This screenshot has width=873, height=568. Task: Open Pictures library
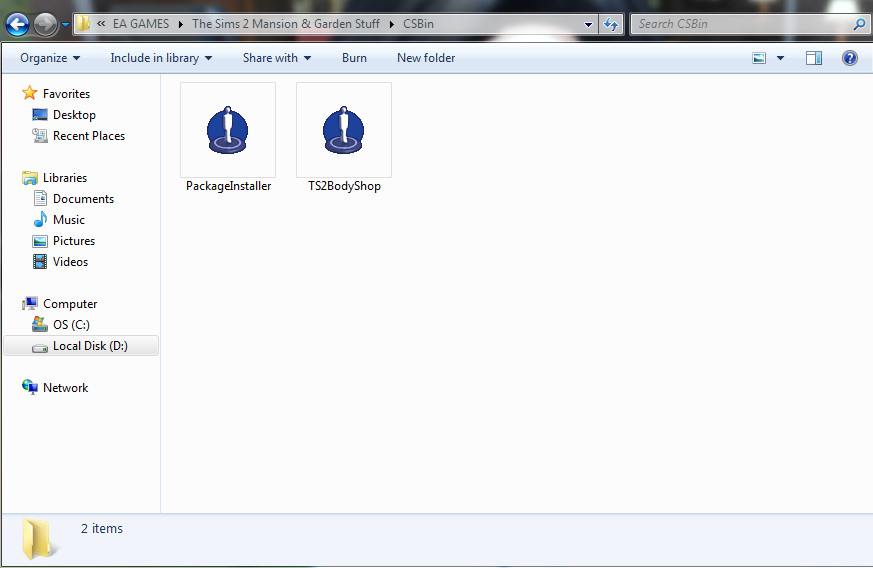click(73, 241)
